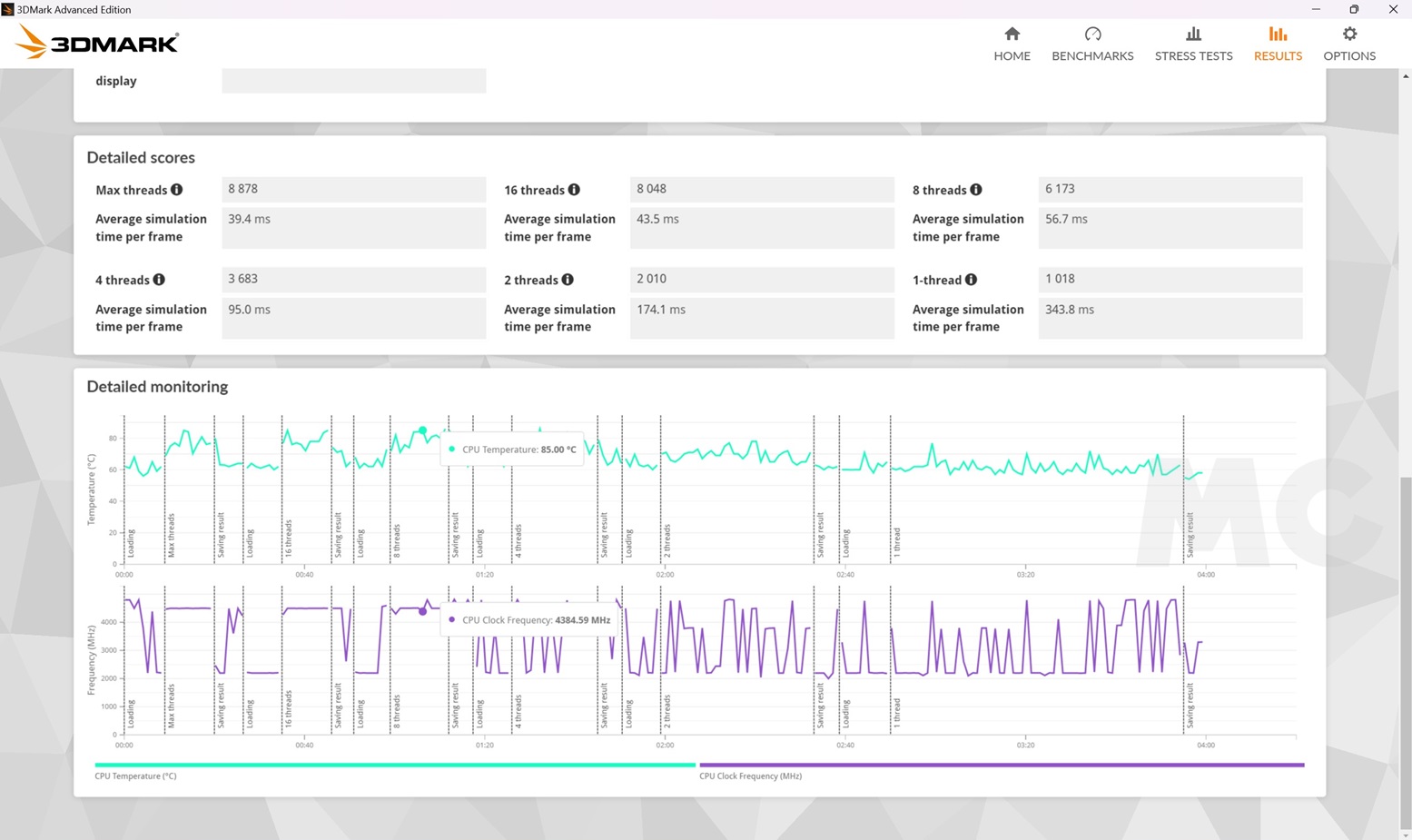
Task: Show info for 4 threads score
Action: coord(159,280)
